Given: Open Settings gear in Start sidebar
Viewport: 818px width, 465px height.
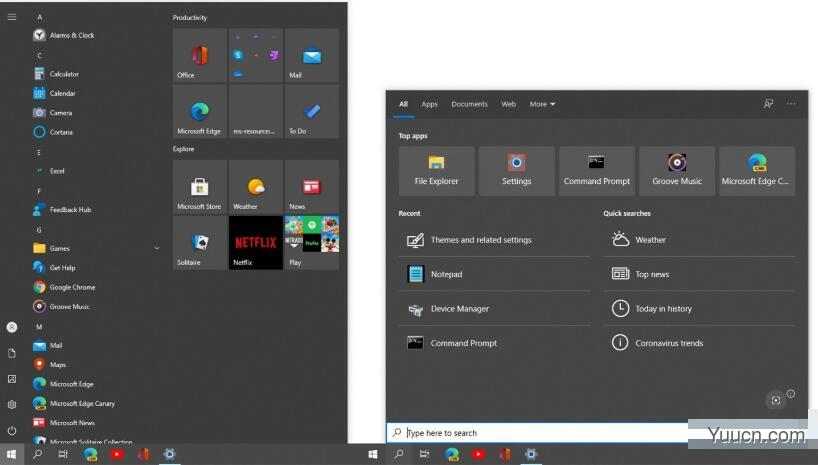Looking at the screenshot, I should point(11,404).
